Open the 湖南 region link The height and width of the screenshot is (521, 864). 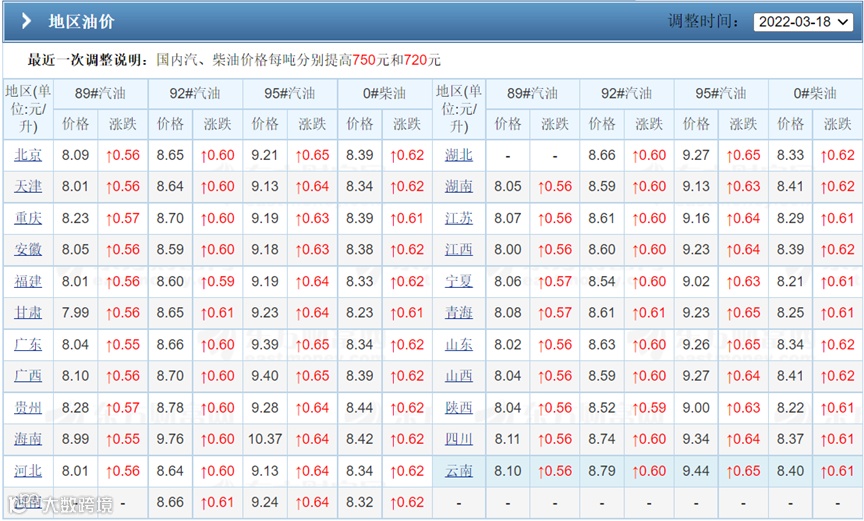[x=459, y=186]
